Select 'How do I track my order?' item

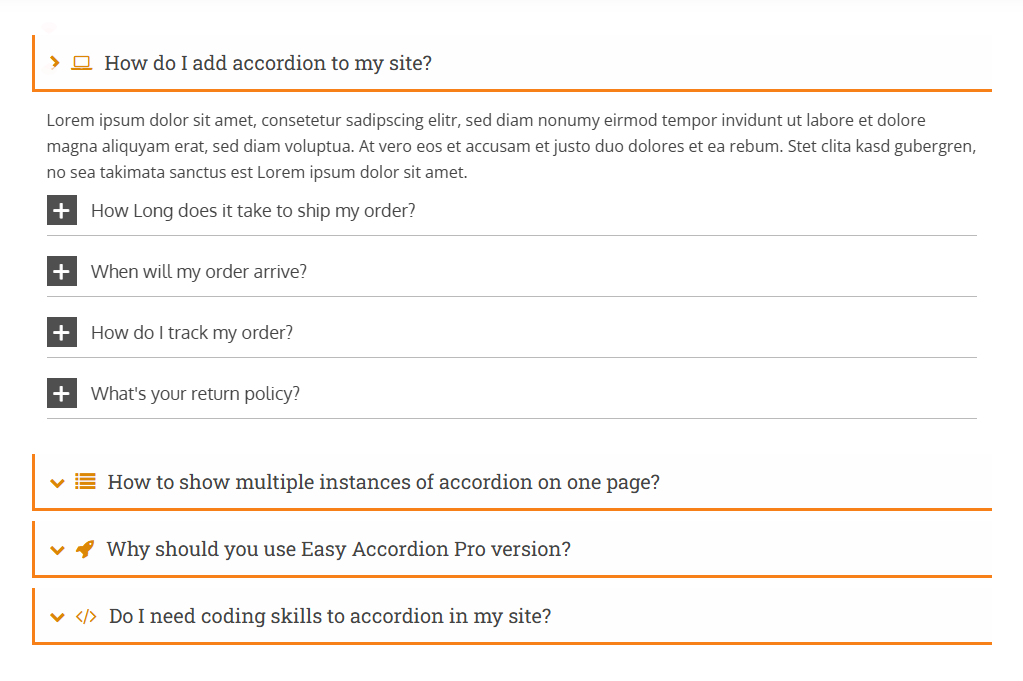192,333
